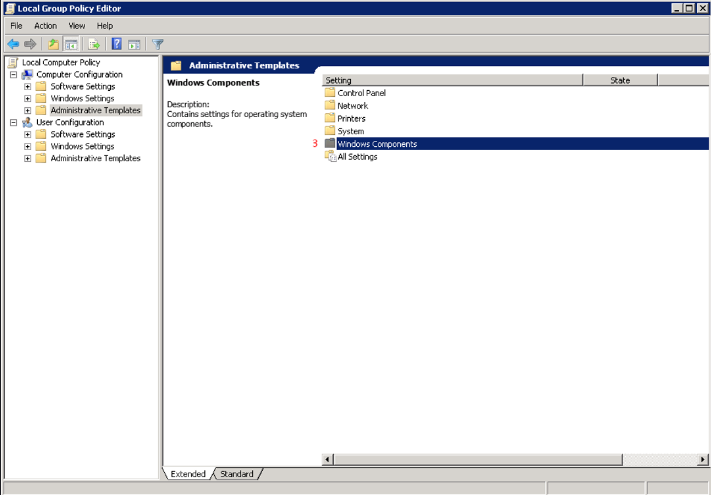Toggle the console tree show/hide icon
The image size is (711, 495).
click(71, 44)
